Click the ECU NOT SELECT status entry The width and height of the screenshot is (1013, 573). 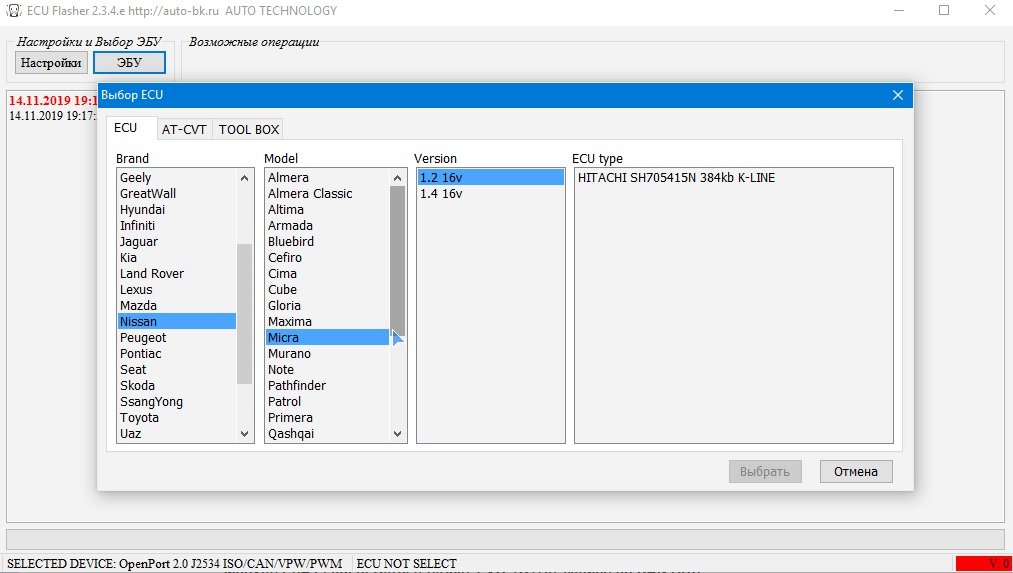(406, 564)
